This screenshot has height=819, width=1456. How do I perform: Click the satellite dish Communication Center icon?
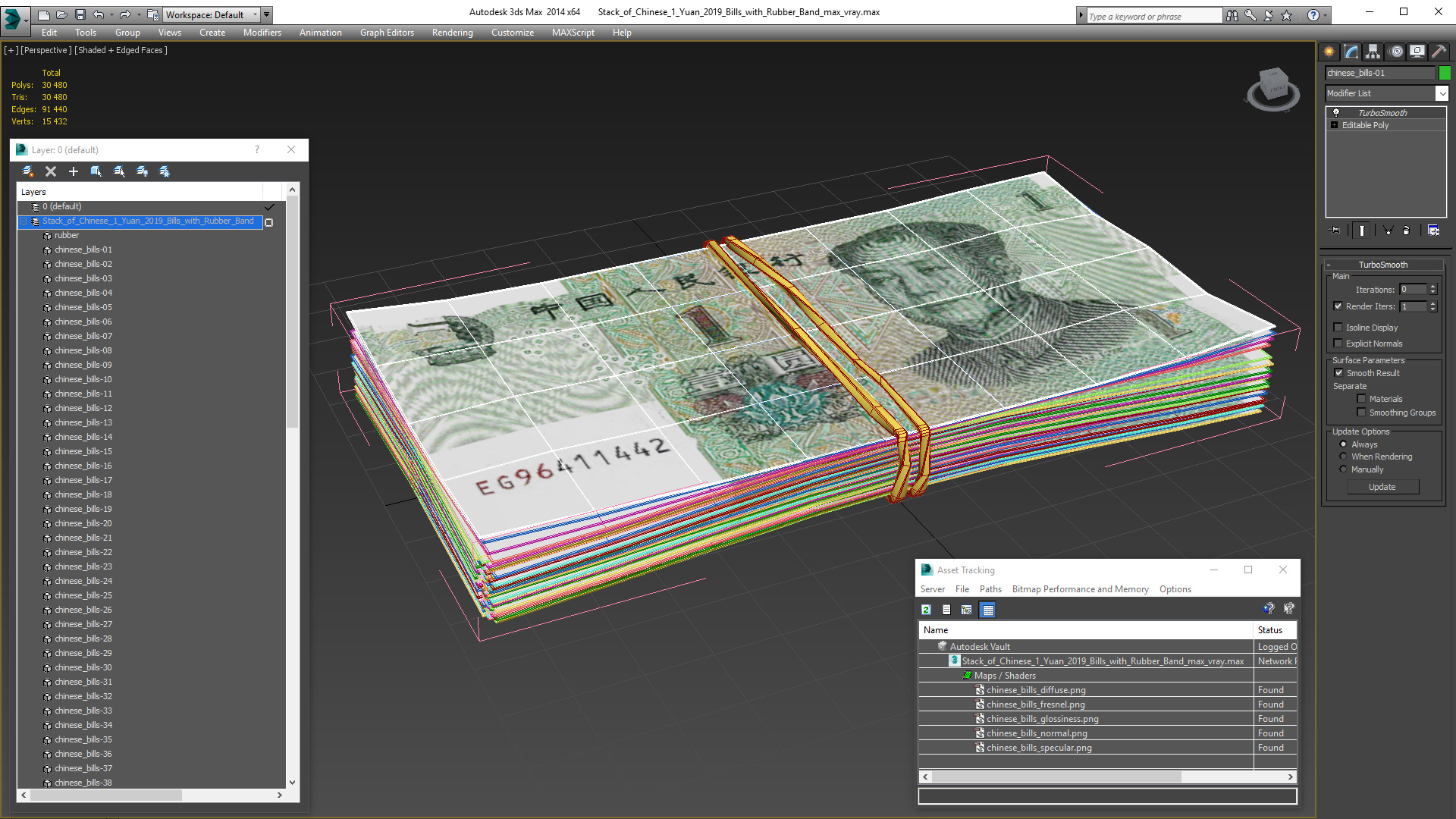[x=1268, y=15]
